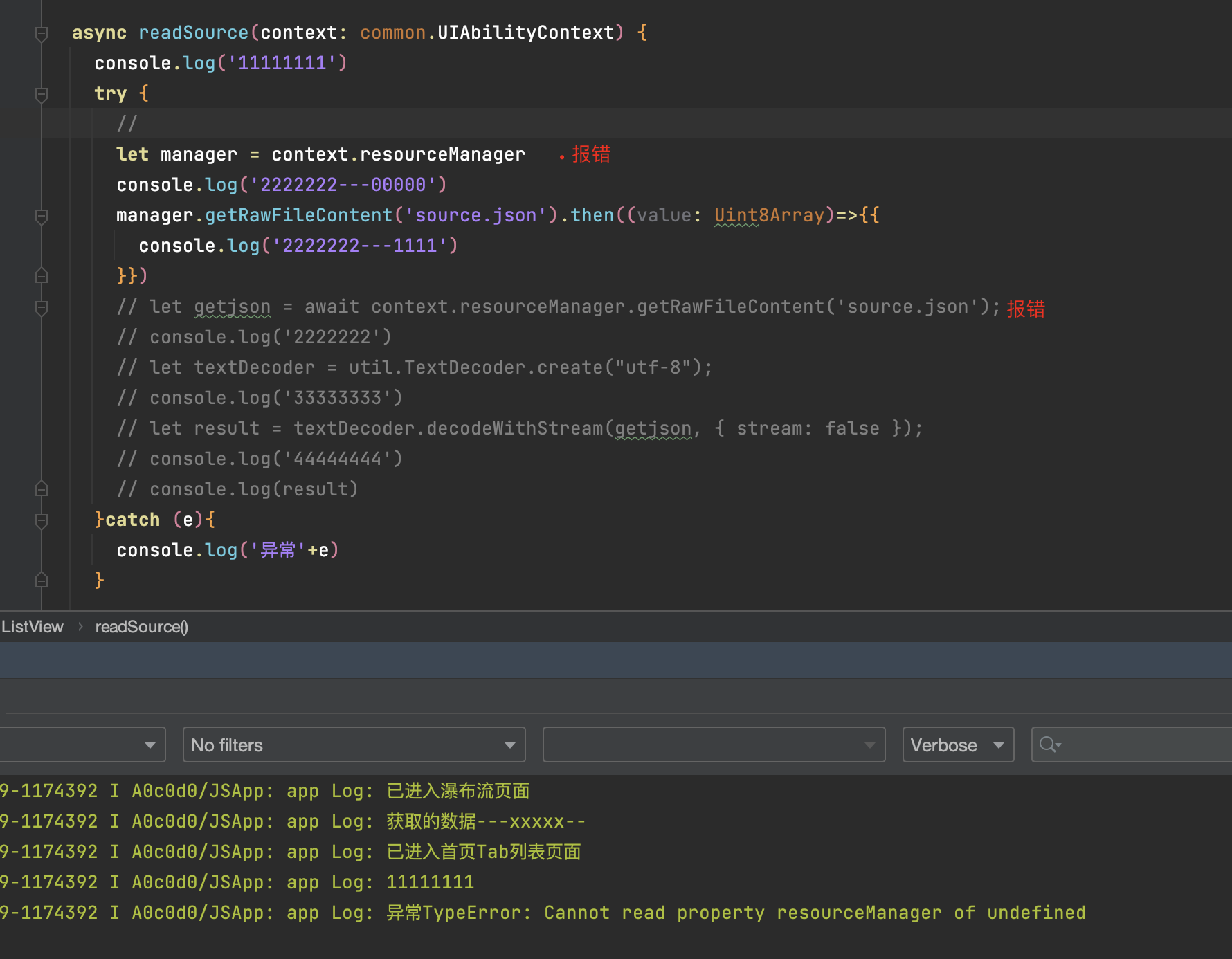Click the console.log('11111111') line
1232x959 pixels.
pyautogui.click(x=221, y=63)
